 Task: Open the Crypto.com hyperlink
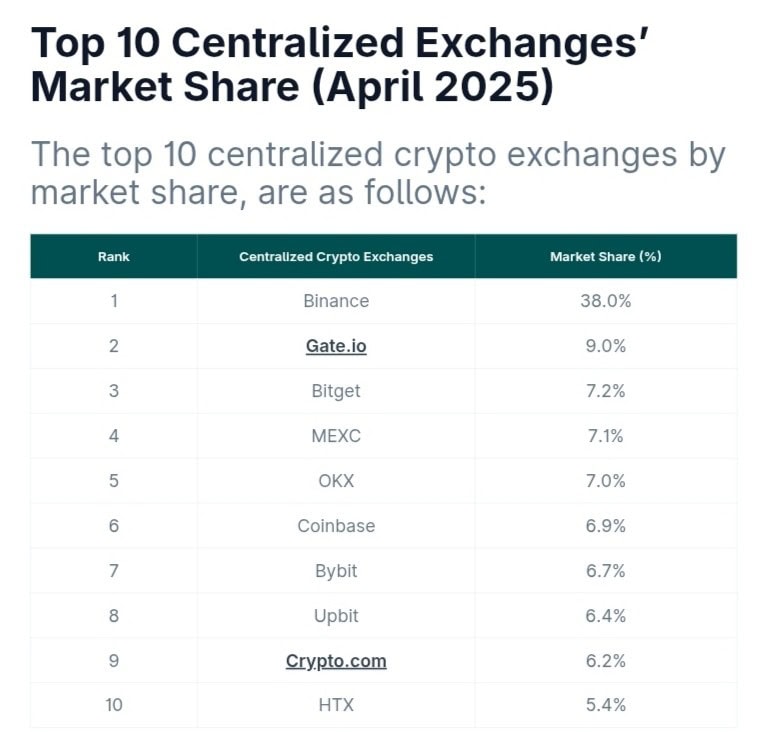[336, 661]
